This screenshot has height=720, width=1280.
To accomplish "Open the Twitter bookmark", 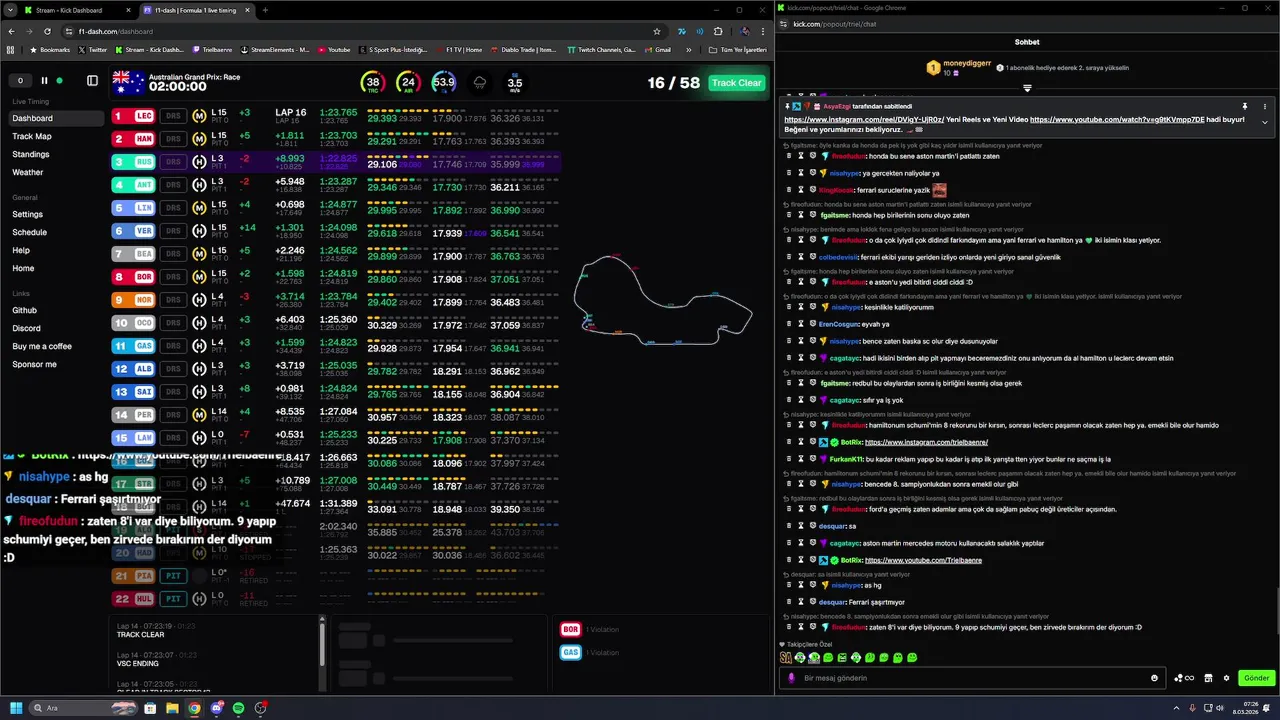I will tap(92, 49).
